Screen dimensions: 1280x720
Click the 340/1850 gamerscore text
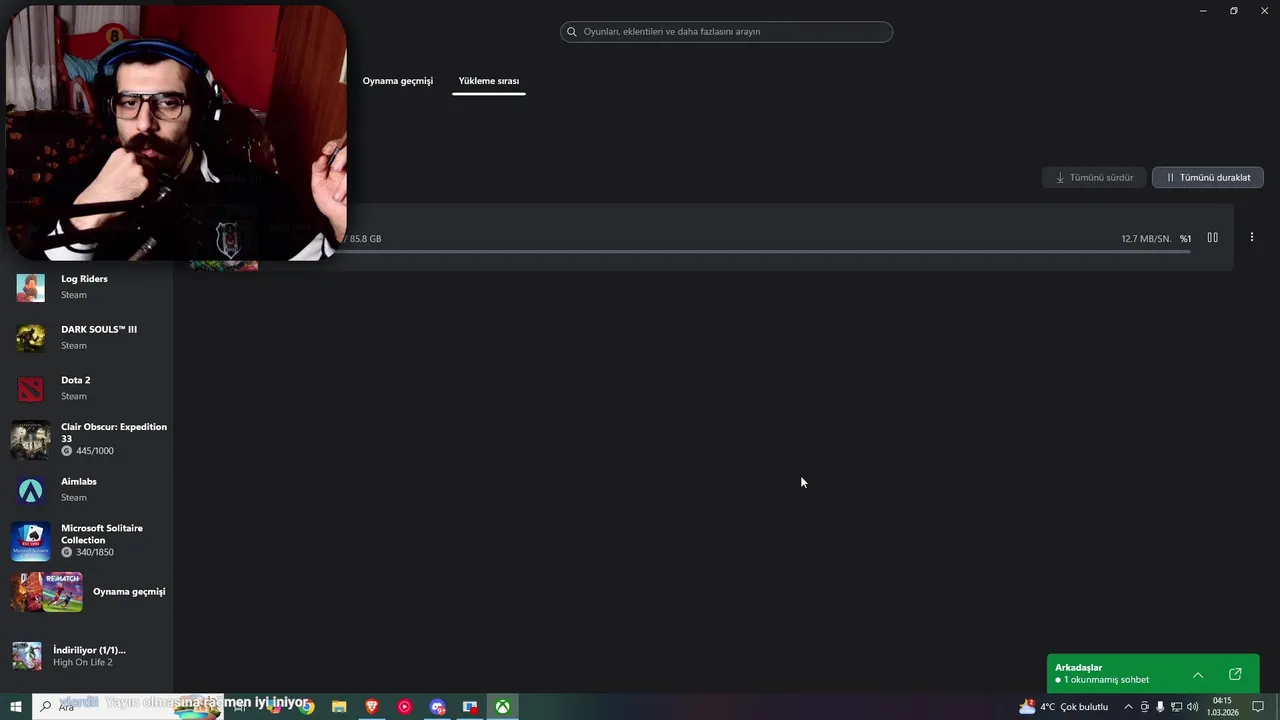pos(94,552)
